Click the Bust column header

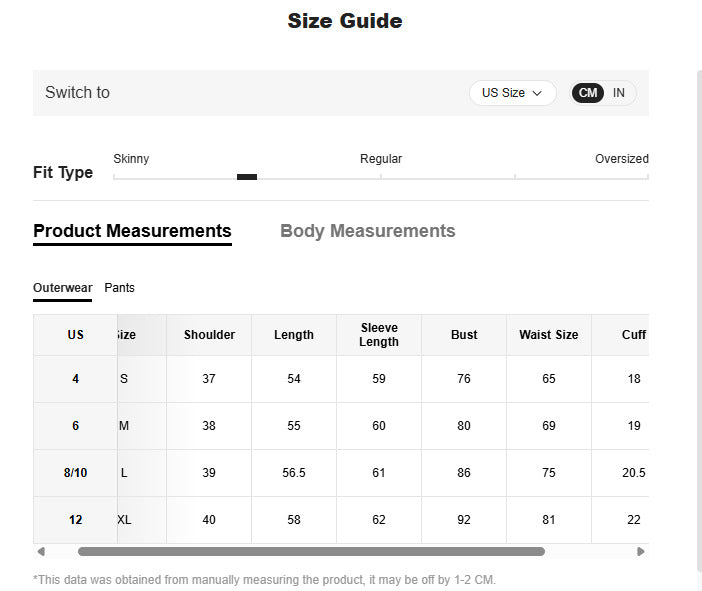pos(464,335)
